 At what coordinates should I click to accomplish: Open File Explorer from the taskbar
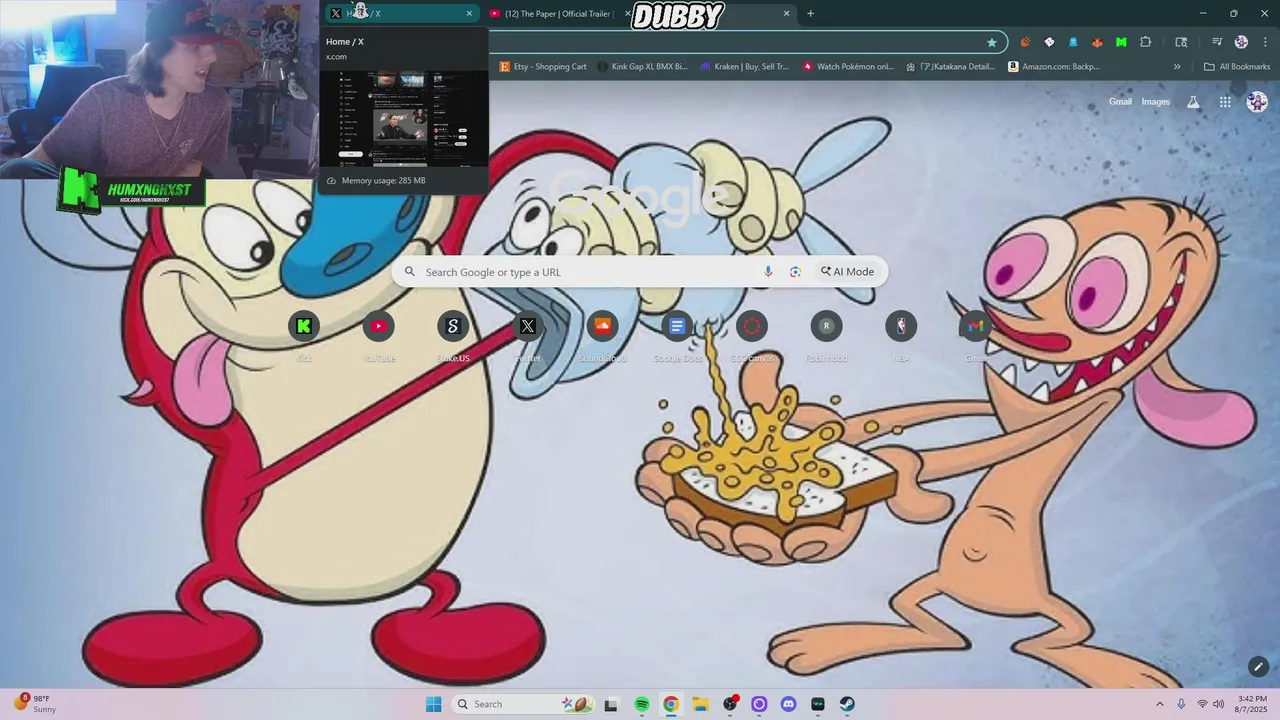[x=700, y=704]
